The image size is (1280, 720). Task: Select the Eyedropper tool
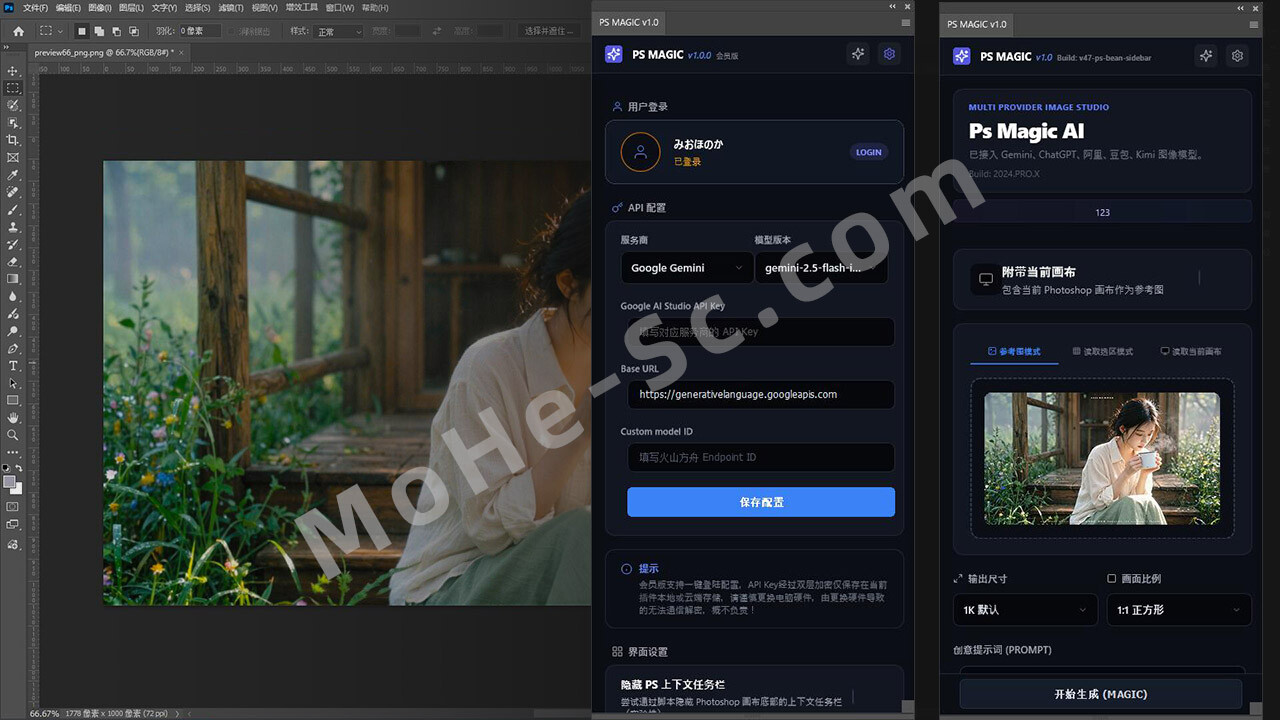pos(13,175)
